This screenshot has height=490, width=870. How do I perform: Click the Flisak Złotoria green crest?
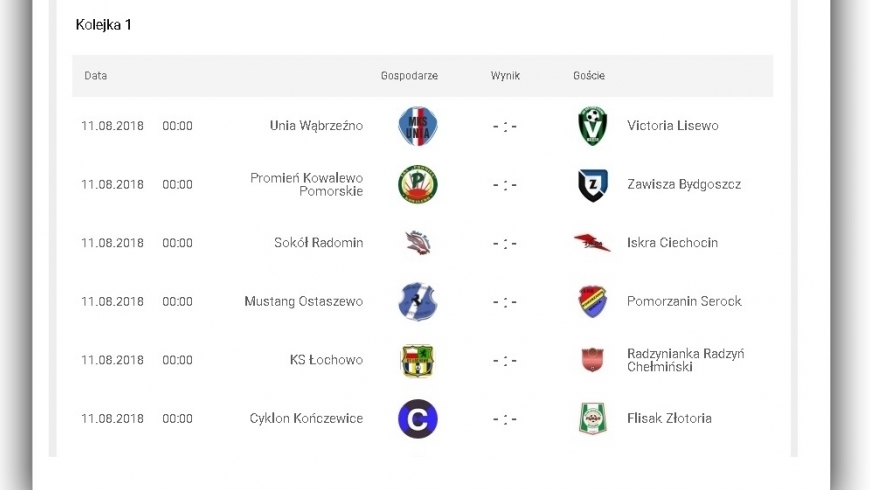[592, 418]
